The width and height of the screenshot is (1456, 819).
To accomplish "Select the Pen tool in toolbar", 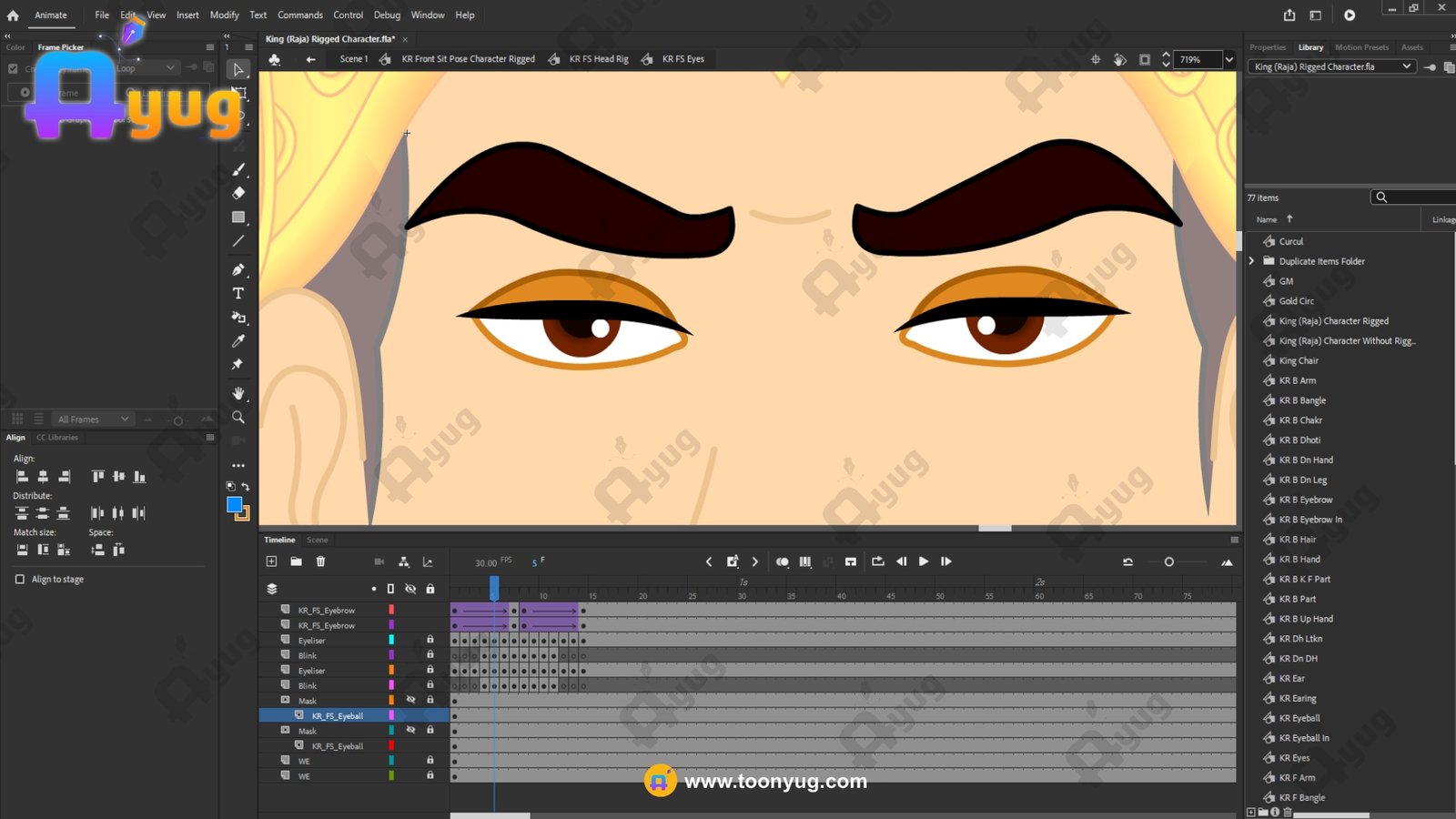I will coord(238,269).
